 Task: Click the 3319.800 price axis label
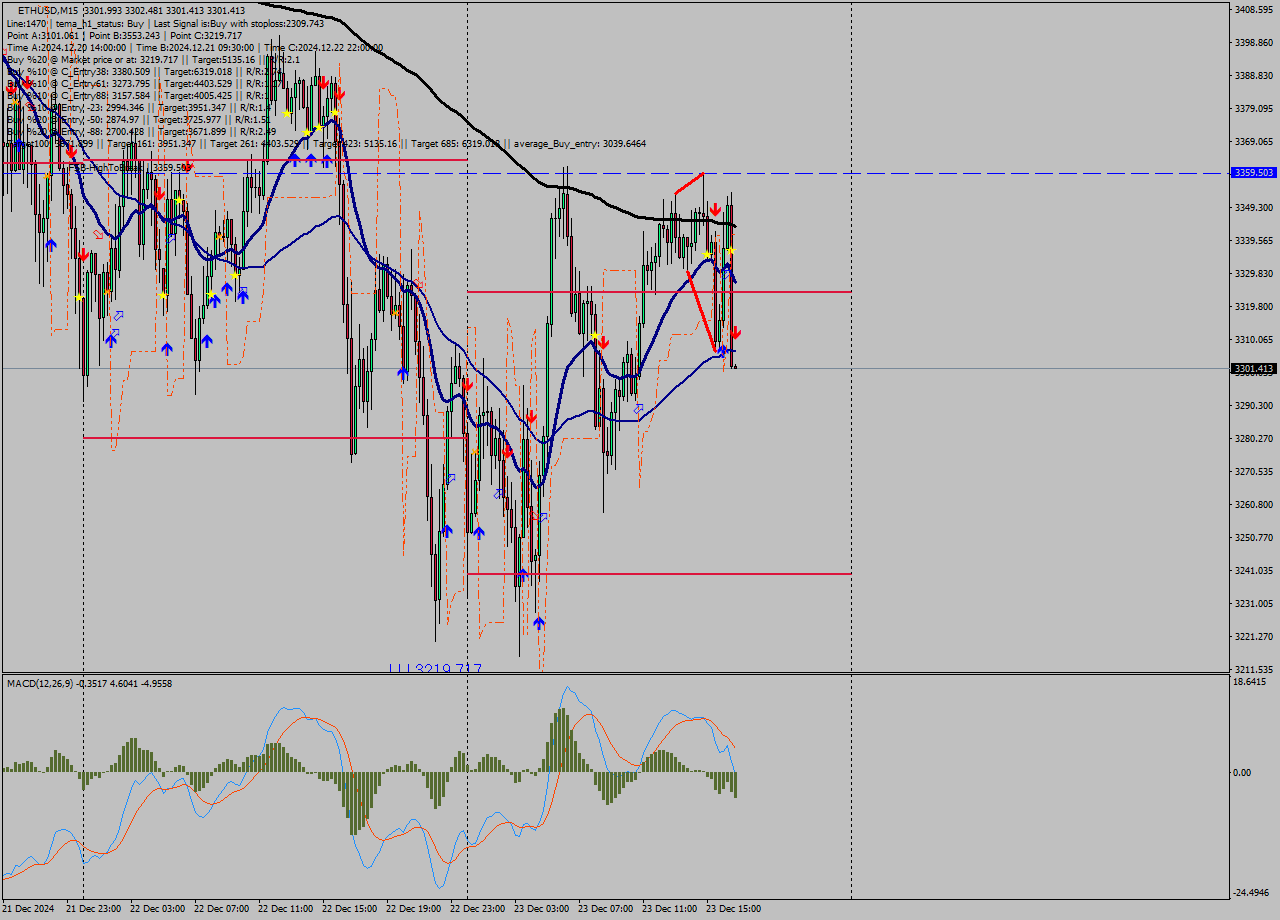(1254, 307)
